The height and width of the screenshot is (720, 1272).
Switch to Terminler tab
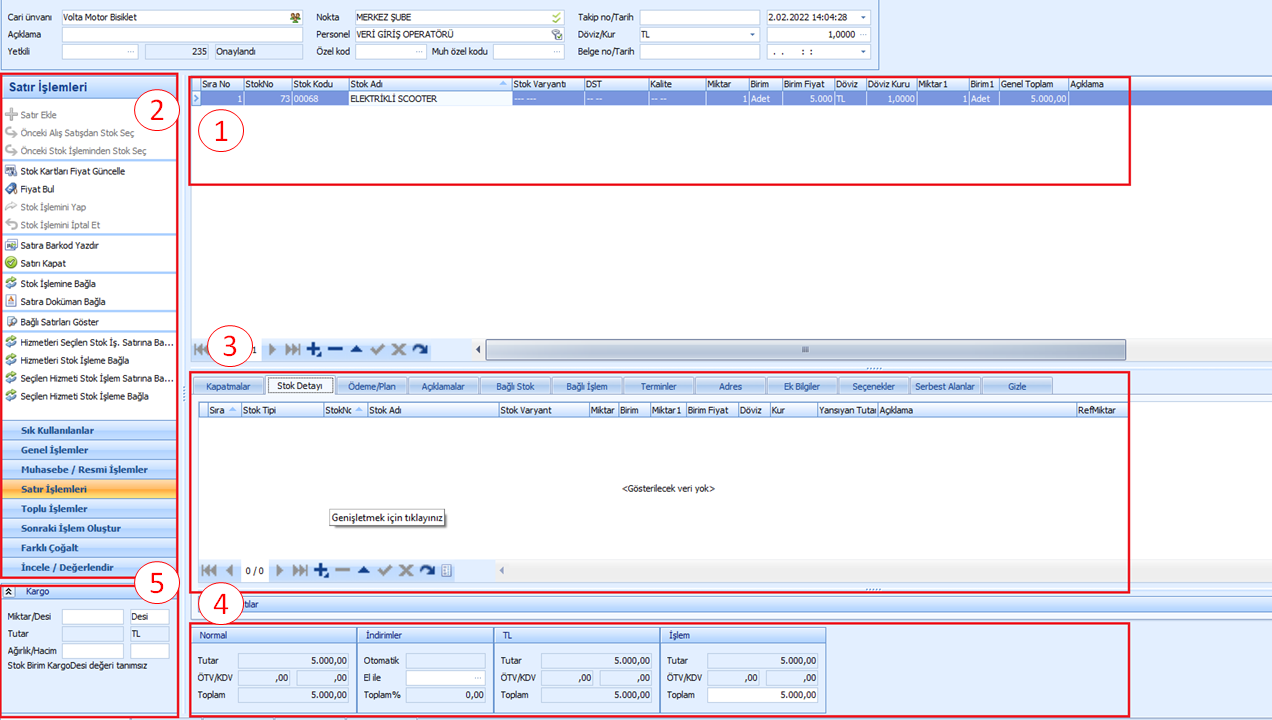click(658, 386)
